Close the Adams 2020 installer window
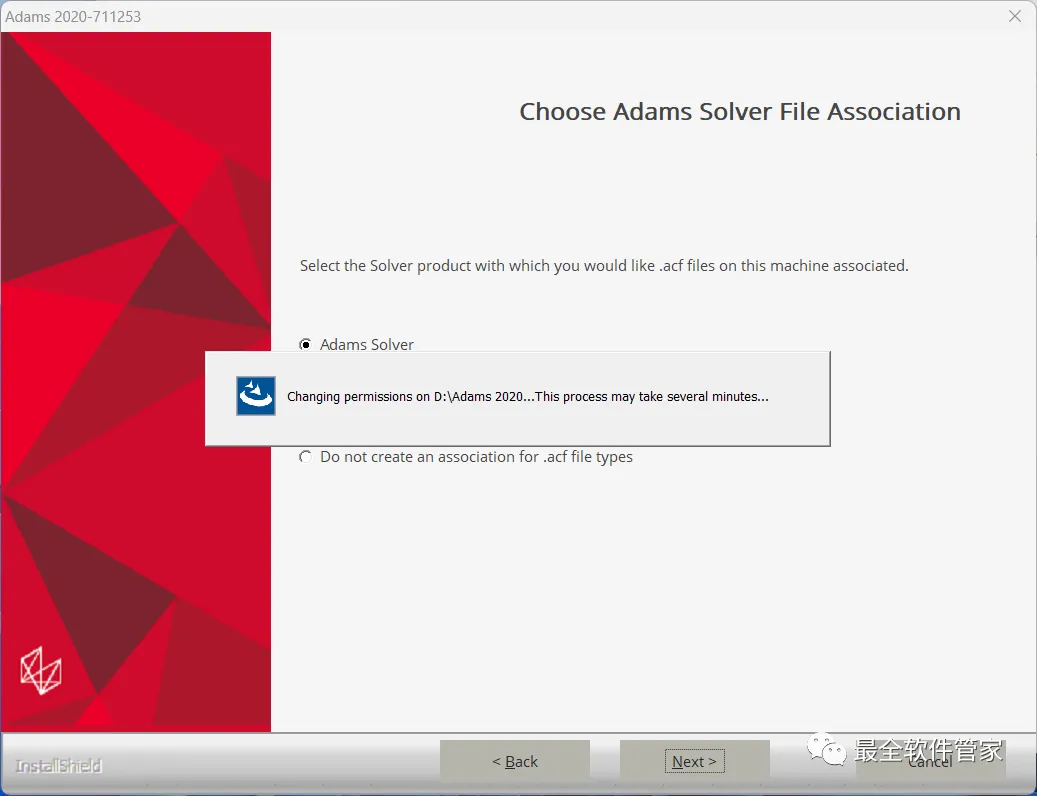The height and width of the screenshot is (796, 1037). tap(1015, 16)
